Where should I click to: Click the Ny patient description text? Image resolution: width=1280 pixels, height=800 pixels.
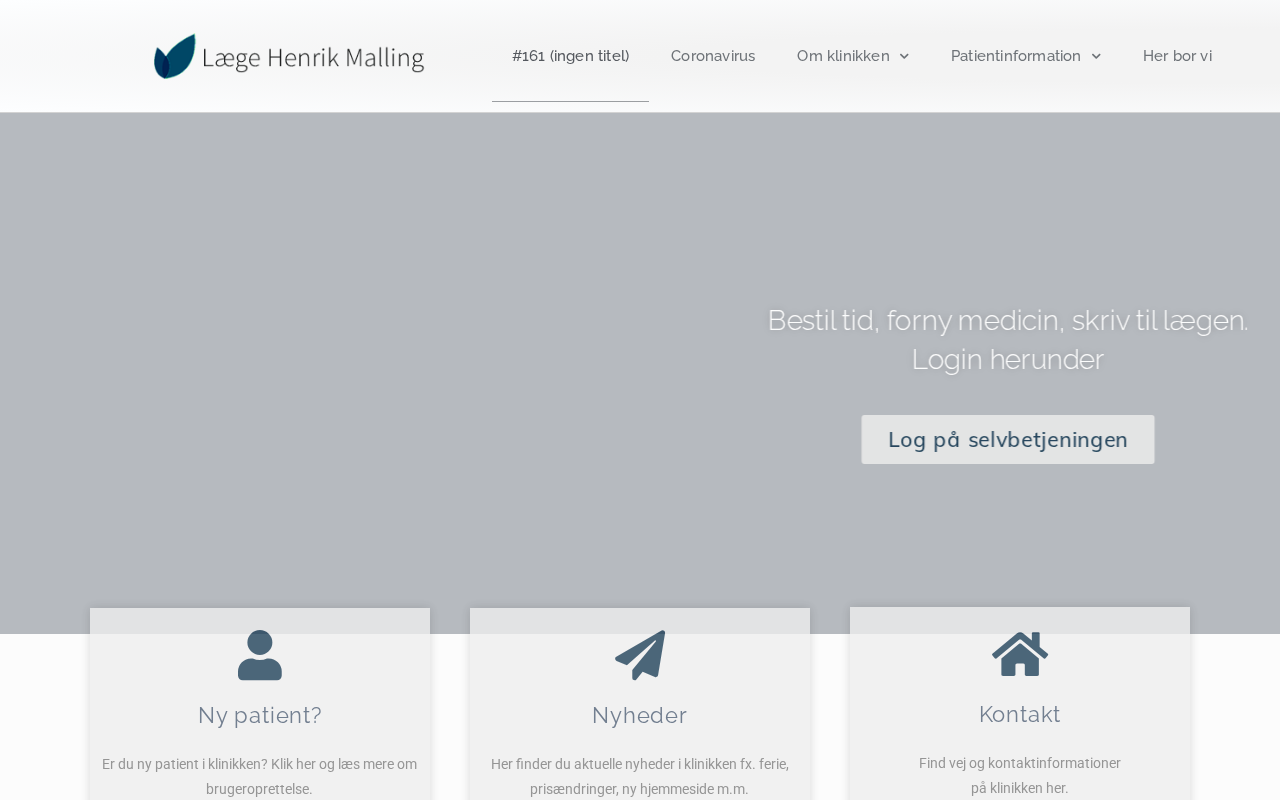pyautogui.click(x=260, y=776)
